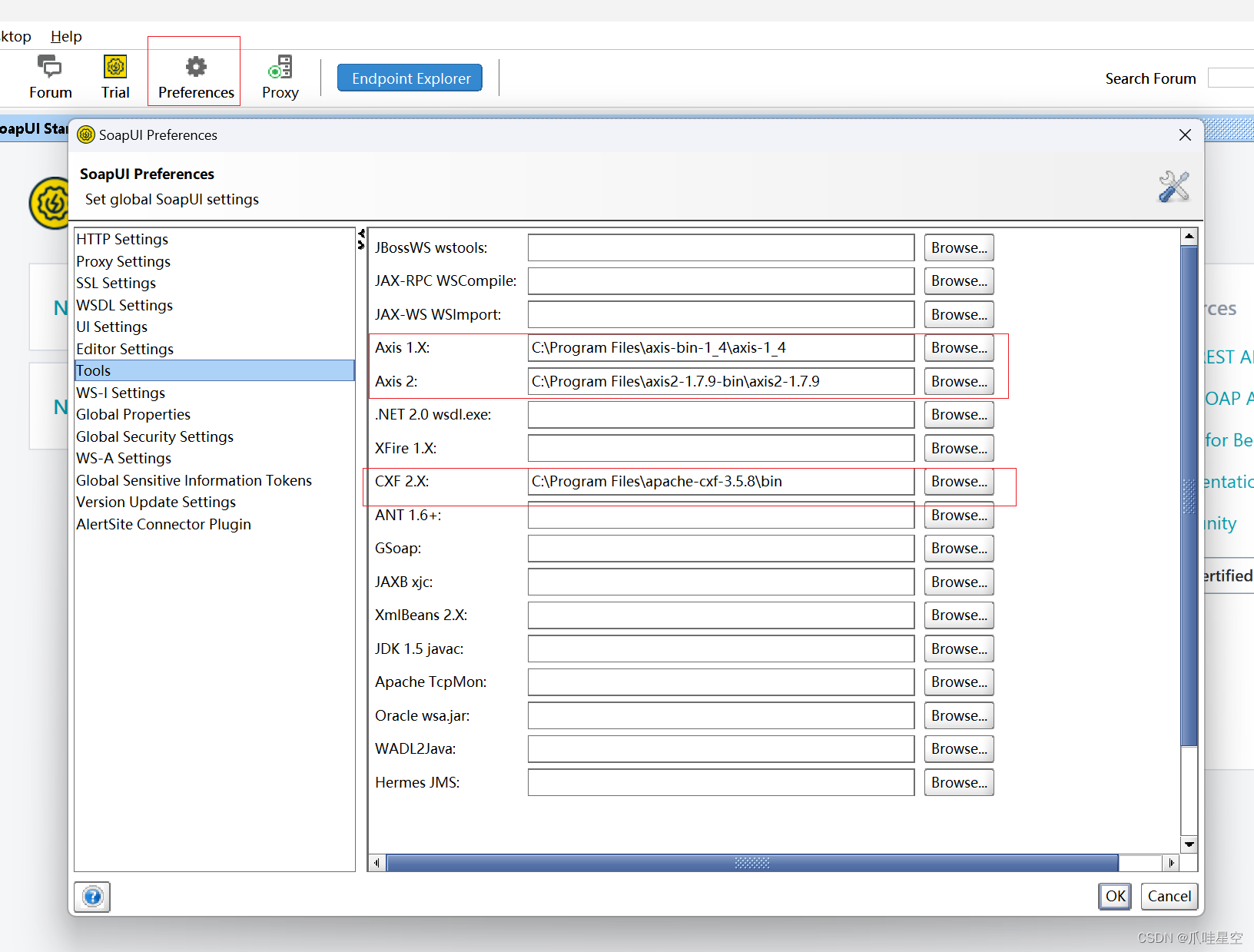Browse for JAXB xjc location
Screen dimensions: 1254x952
[x=959, y=582]
